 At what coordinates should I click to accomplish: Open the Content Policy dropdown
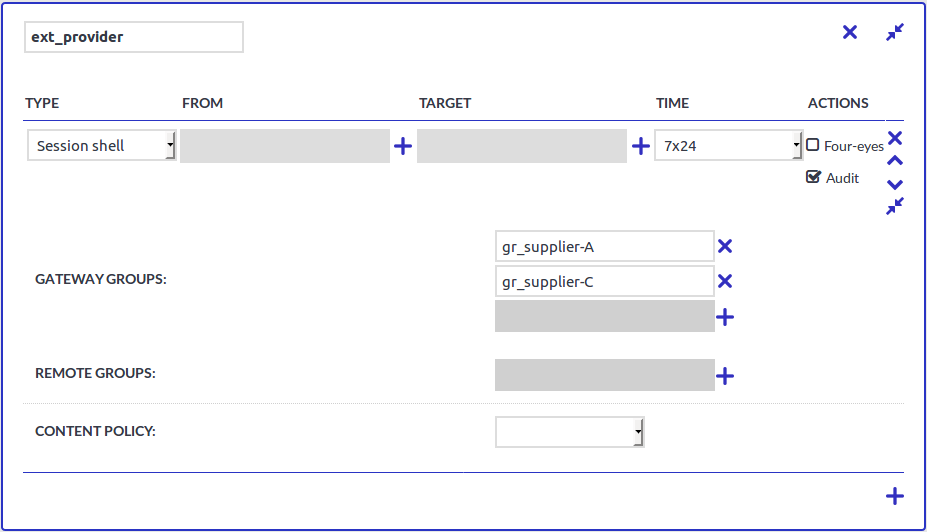point(570,432)
